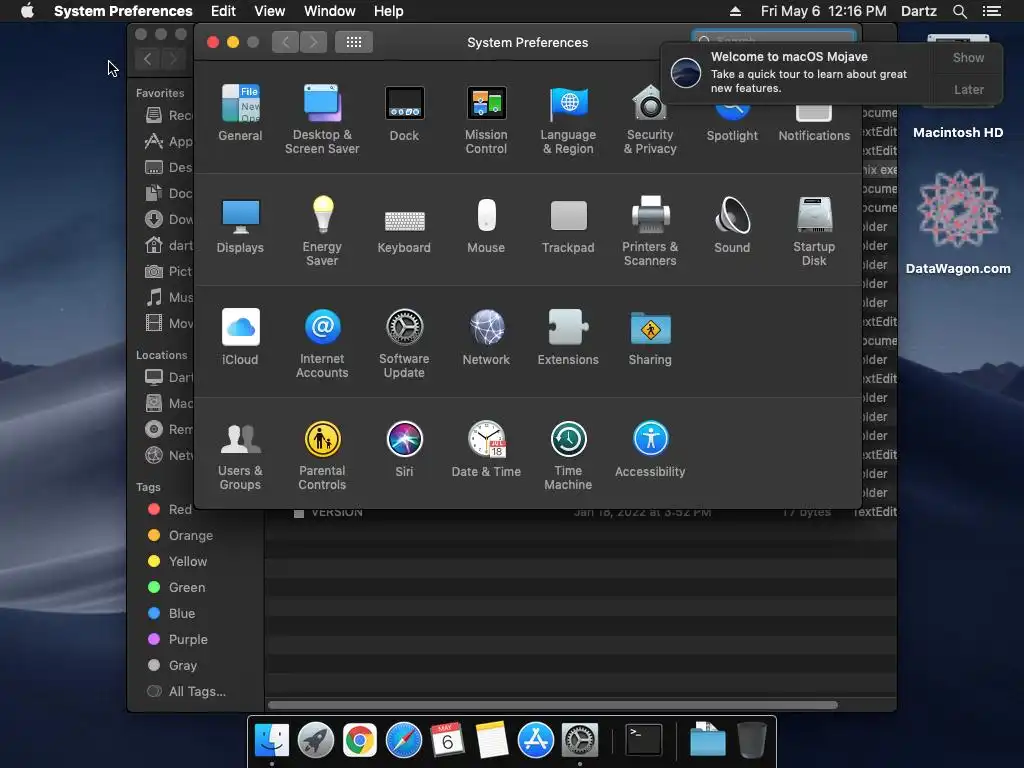The image size is (1024, 768).
Task: Open the Sharing preferences pane
Action: tap(650, 337)
